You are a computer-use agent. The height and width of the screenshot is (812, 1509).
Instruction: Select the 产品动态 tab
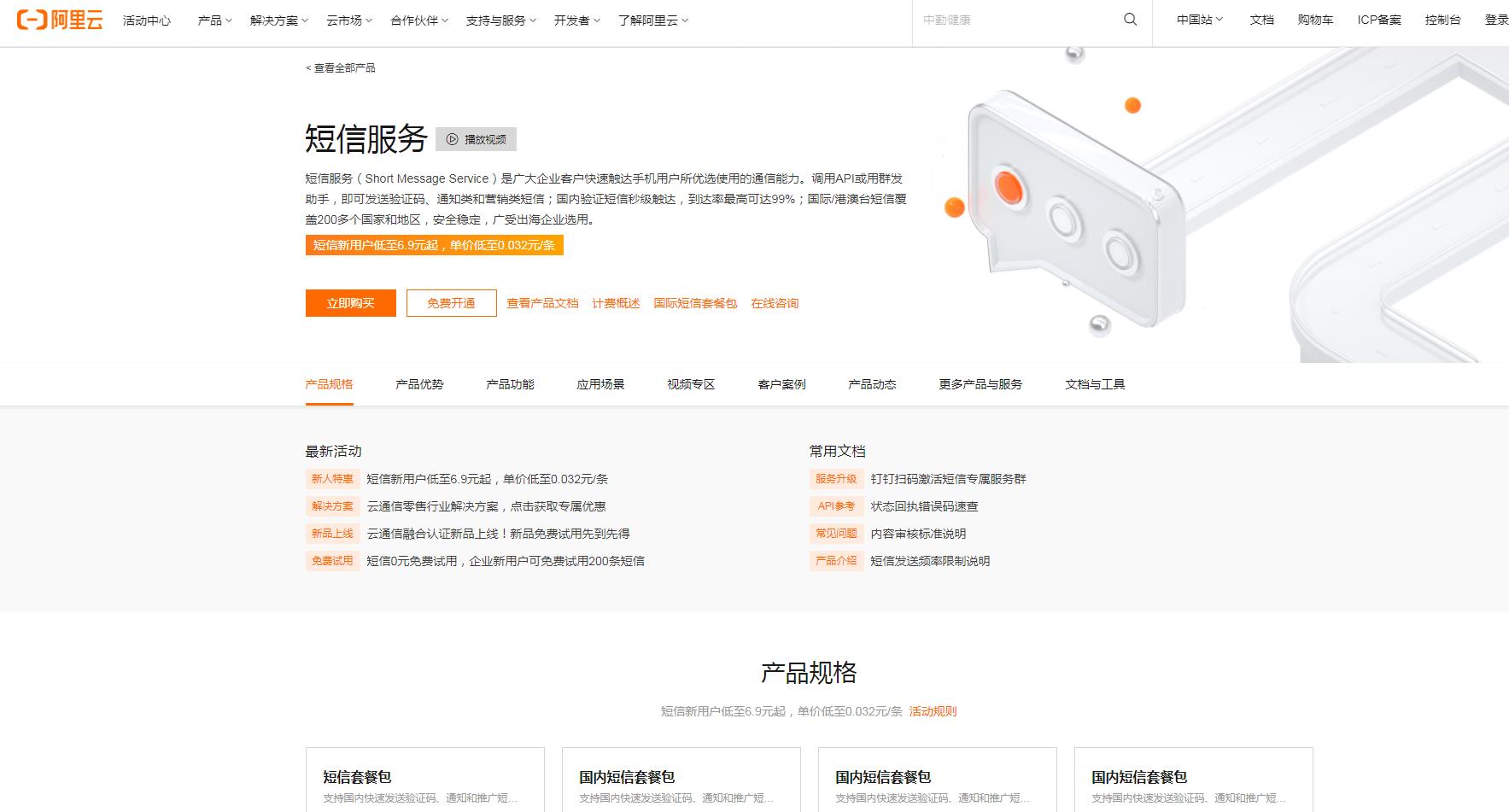(872, 384)
